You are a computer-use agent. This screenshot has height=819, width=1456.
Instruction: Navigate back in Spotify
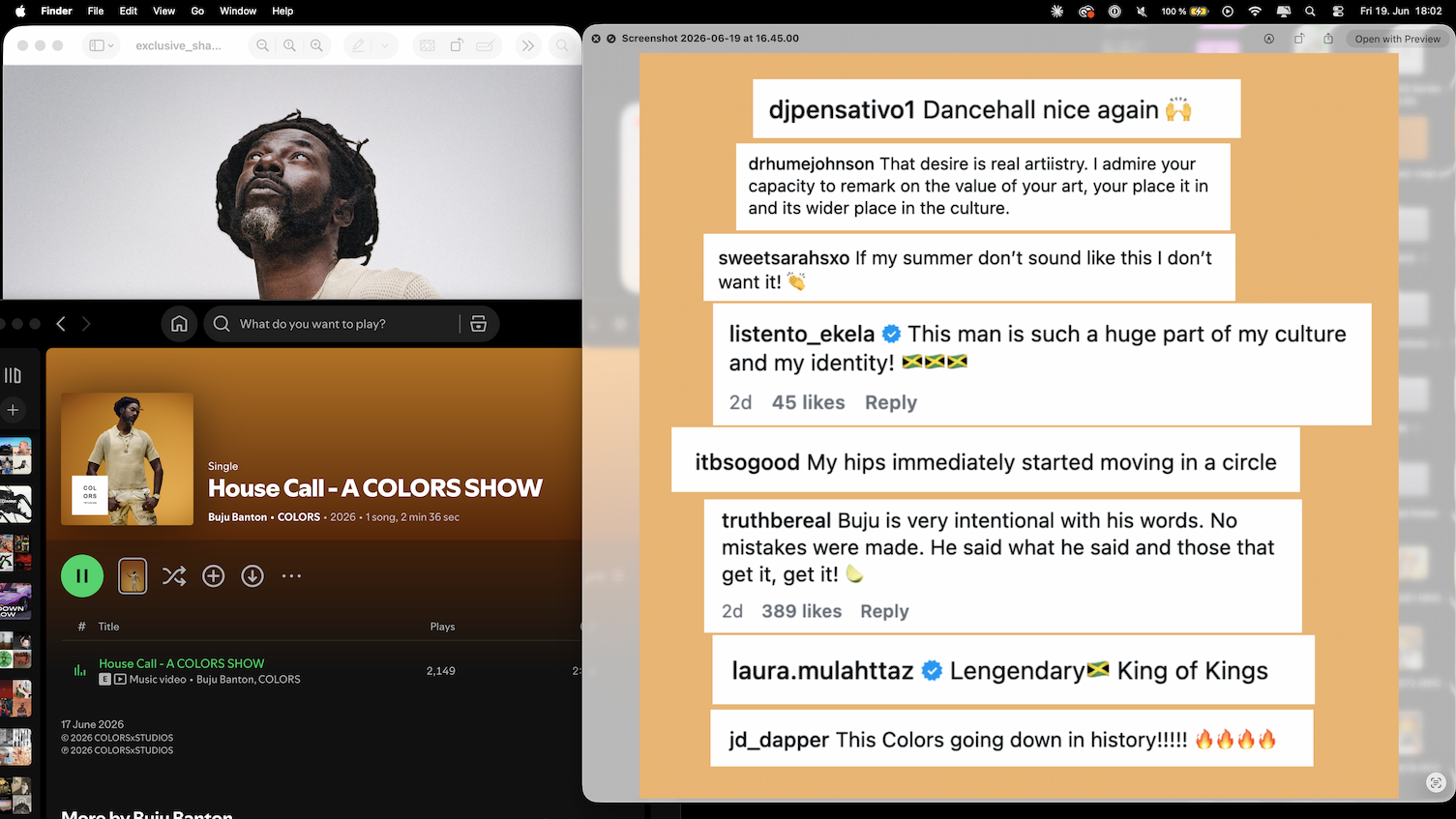61,324
